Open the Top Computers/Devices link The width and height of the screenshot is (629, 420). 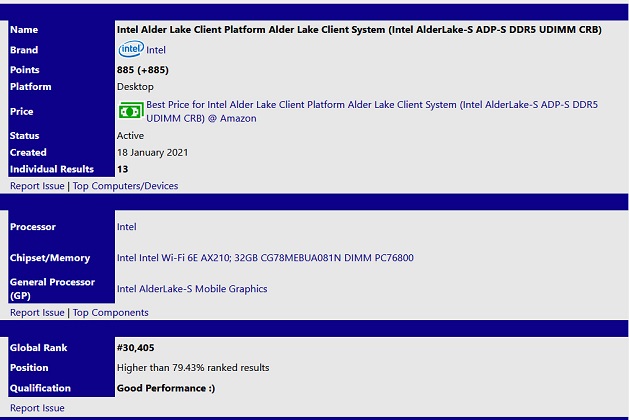coord(125,186)
